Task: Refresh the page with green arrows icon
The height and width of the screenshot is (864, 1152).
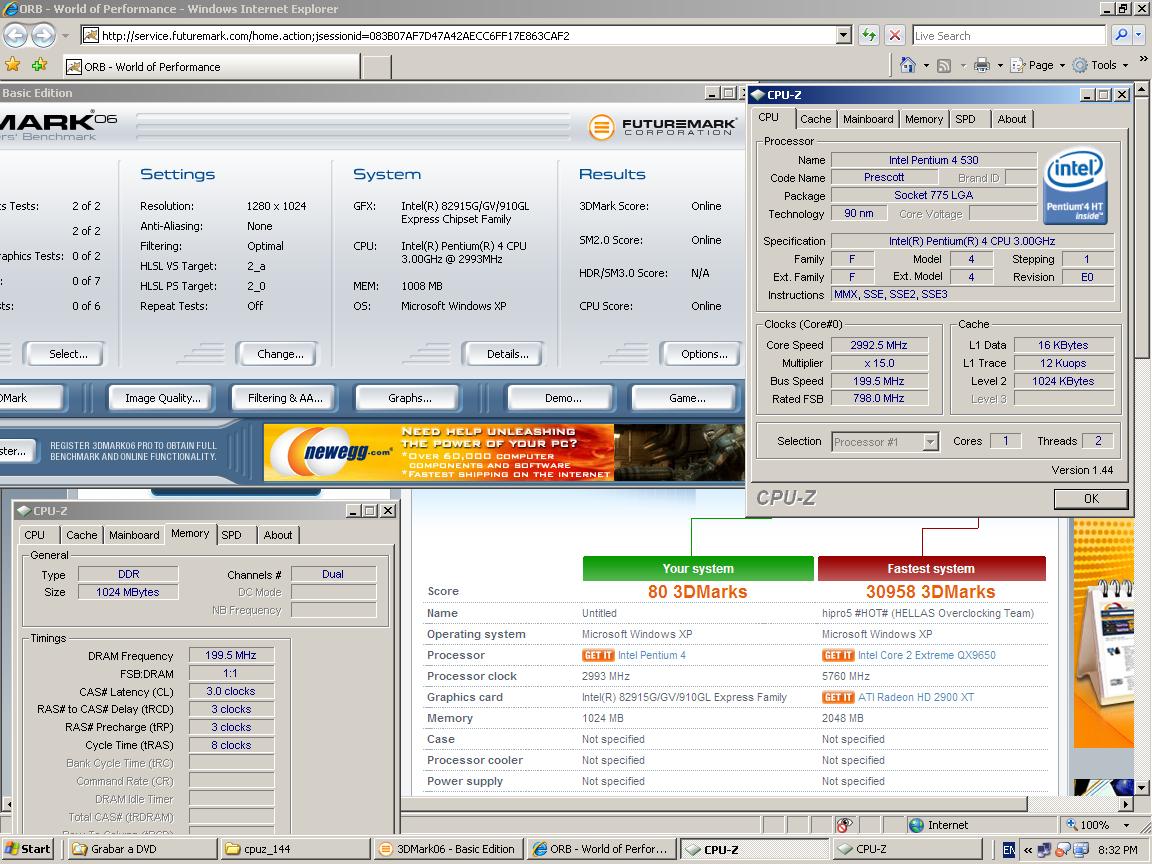Action: [x=869, y=35]
